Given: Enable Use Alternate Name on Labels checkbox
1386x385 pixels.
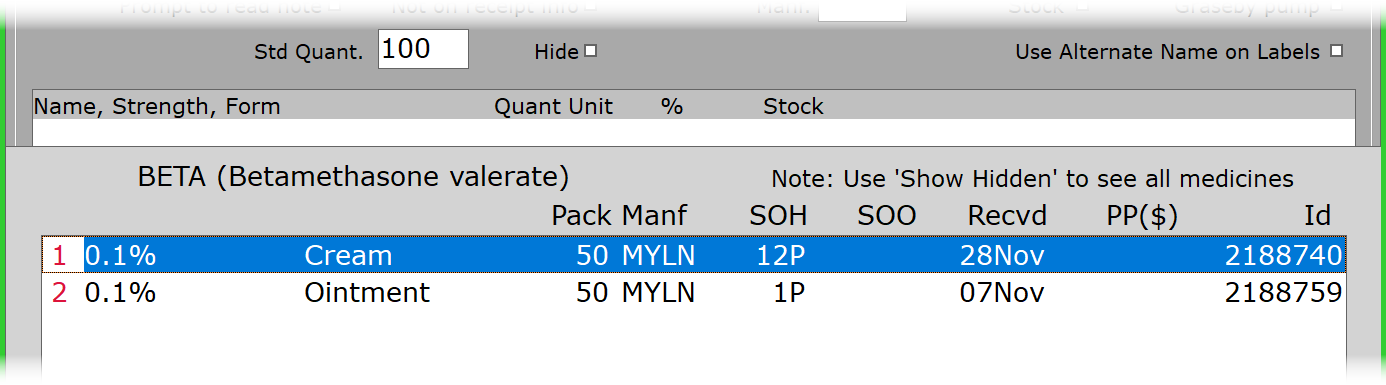Looking at the screenshot, I should pos(1336,51).
